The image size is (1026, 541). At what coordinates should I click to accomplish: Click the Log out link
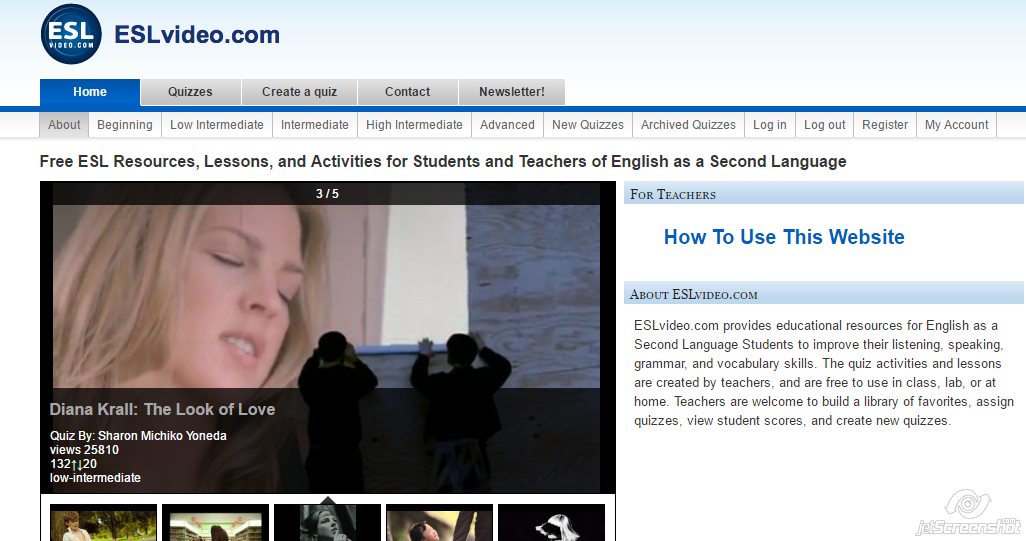click(x=824, y=125)
